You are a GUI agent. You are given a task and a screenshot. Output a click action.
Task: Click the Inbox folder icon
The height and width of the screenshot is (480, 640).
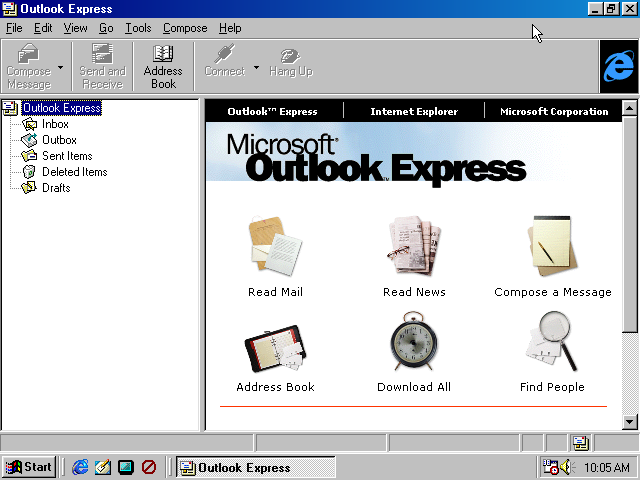(x=29, y=124)
